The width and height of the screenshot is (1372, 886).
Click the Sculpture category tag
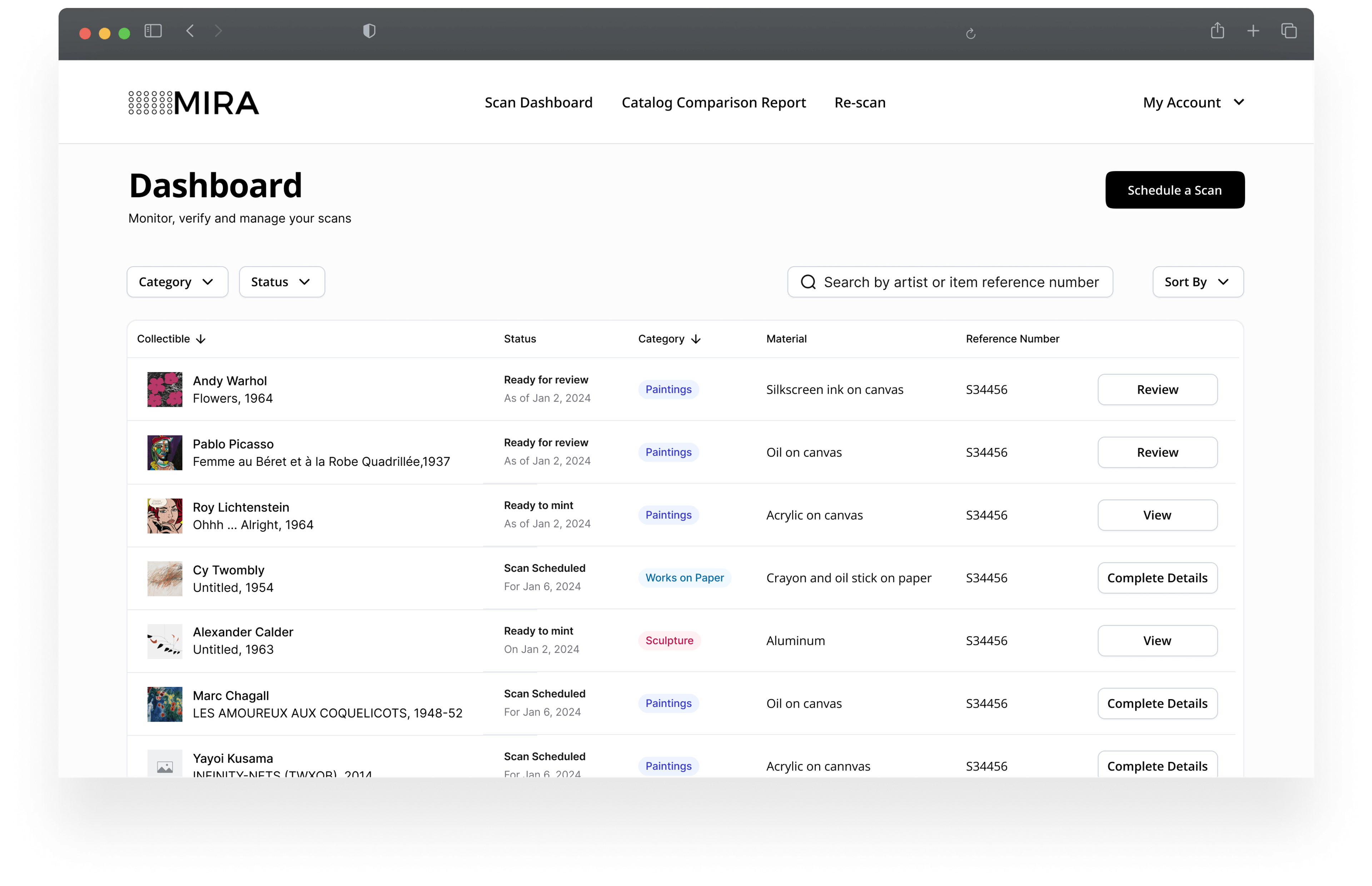click(x=669, y=640)
